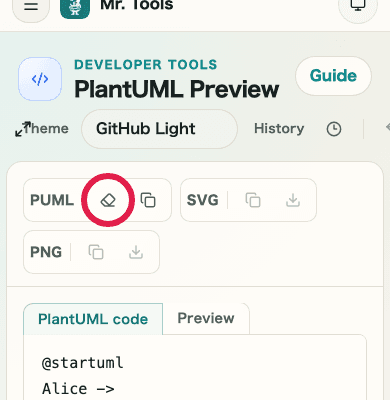Viewport: 390px width, 400px height.
Task: Click the expand arrows icon beside Theme
Action: pyautogui.click(x=23, y=129)
